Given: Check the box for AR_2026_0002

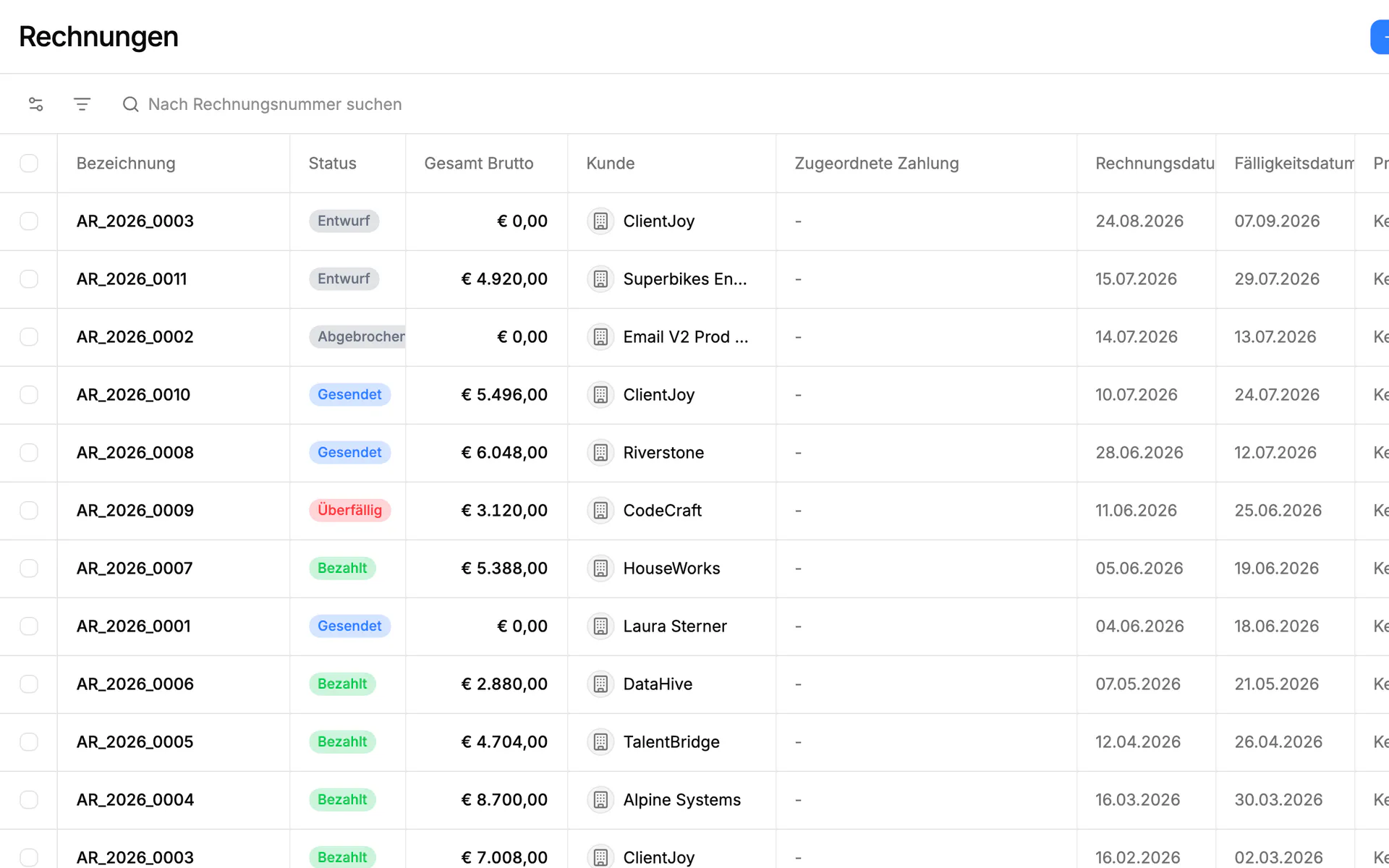Looking at the screenshot, I should coord(29,337).
